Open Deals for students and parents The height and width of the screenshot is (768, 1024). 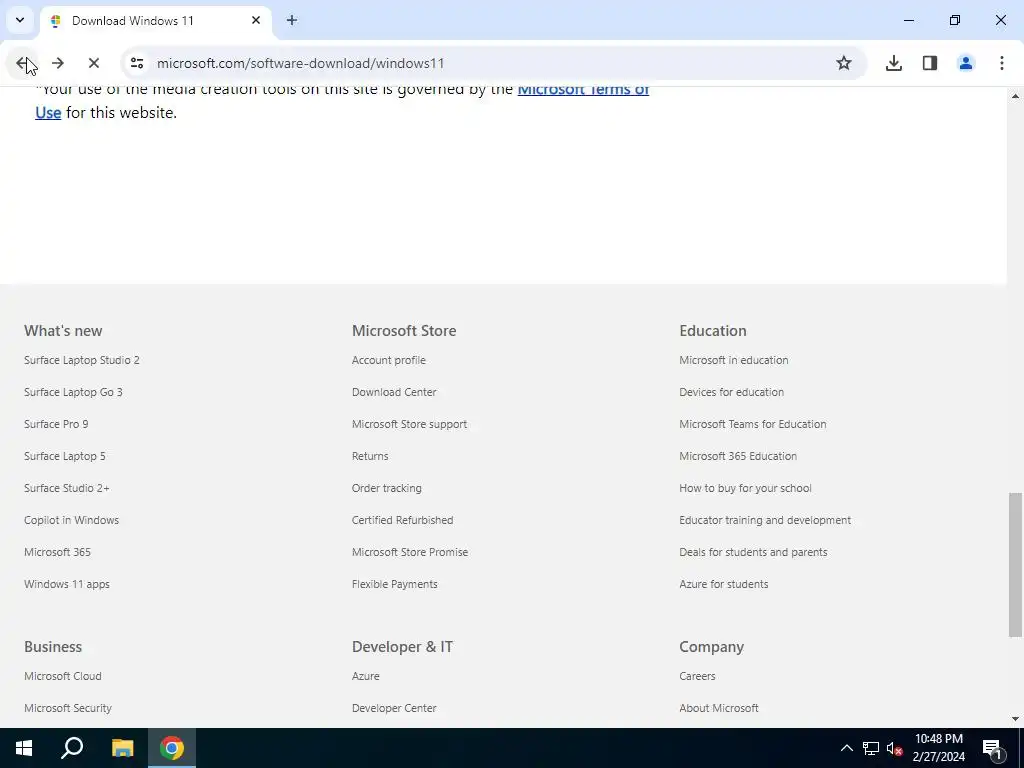point(753,552)
